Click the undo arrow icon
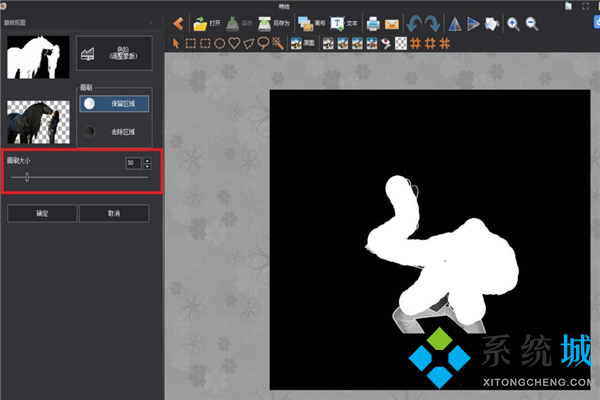This screenshot has width=600, height=400. click(x=414, y=23)
